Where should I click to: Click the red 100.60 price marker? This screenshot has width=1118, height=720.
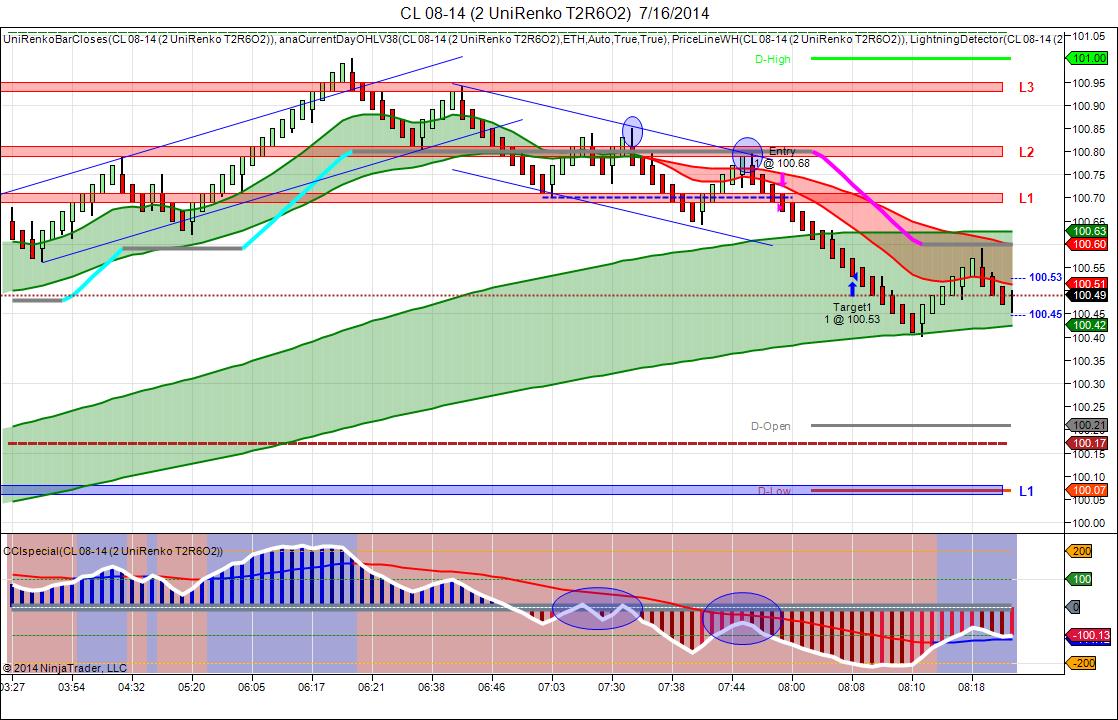(x=1087, y=244)
